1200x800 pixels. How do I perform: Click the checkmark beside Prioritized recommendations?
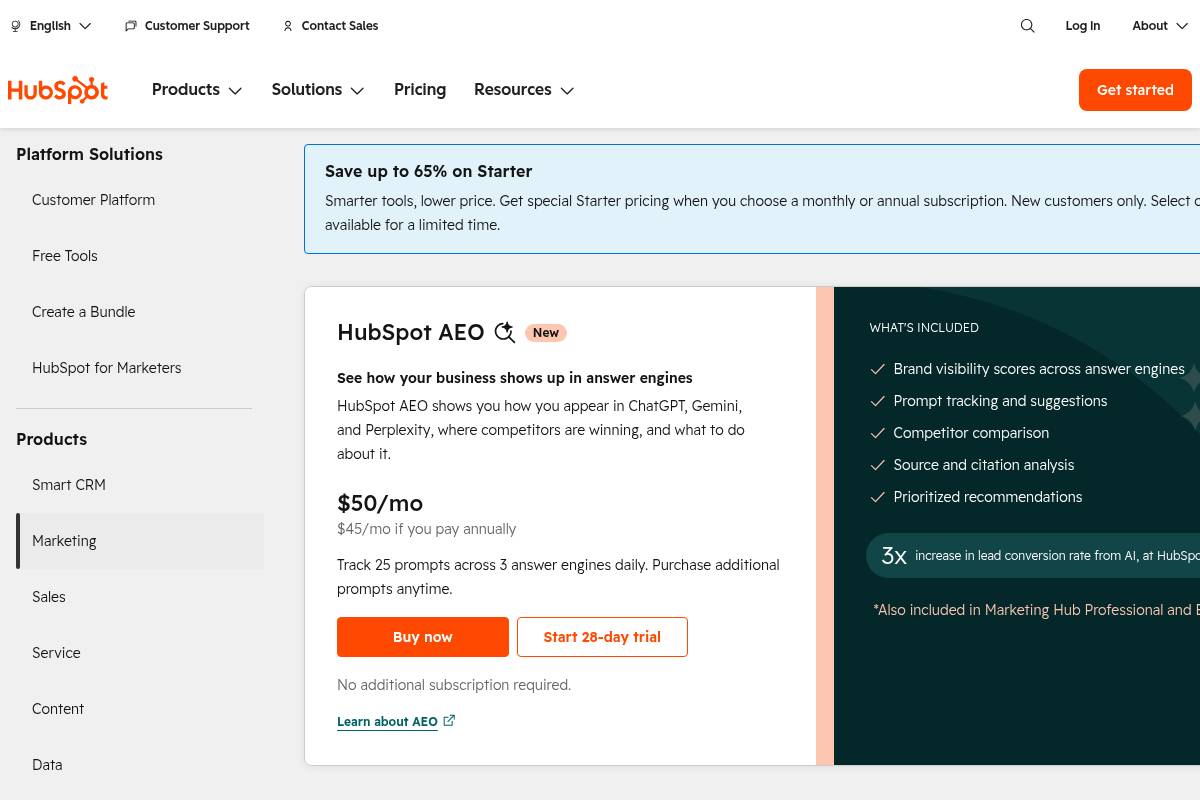click(877, 497)
